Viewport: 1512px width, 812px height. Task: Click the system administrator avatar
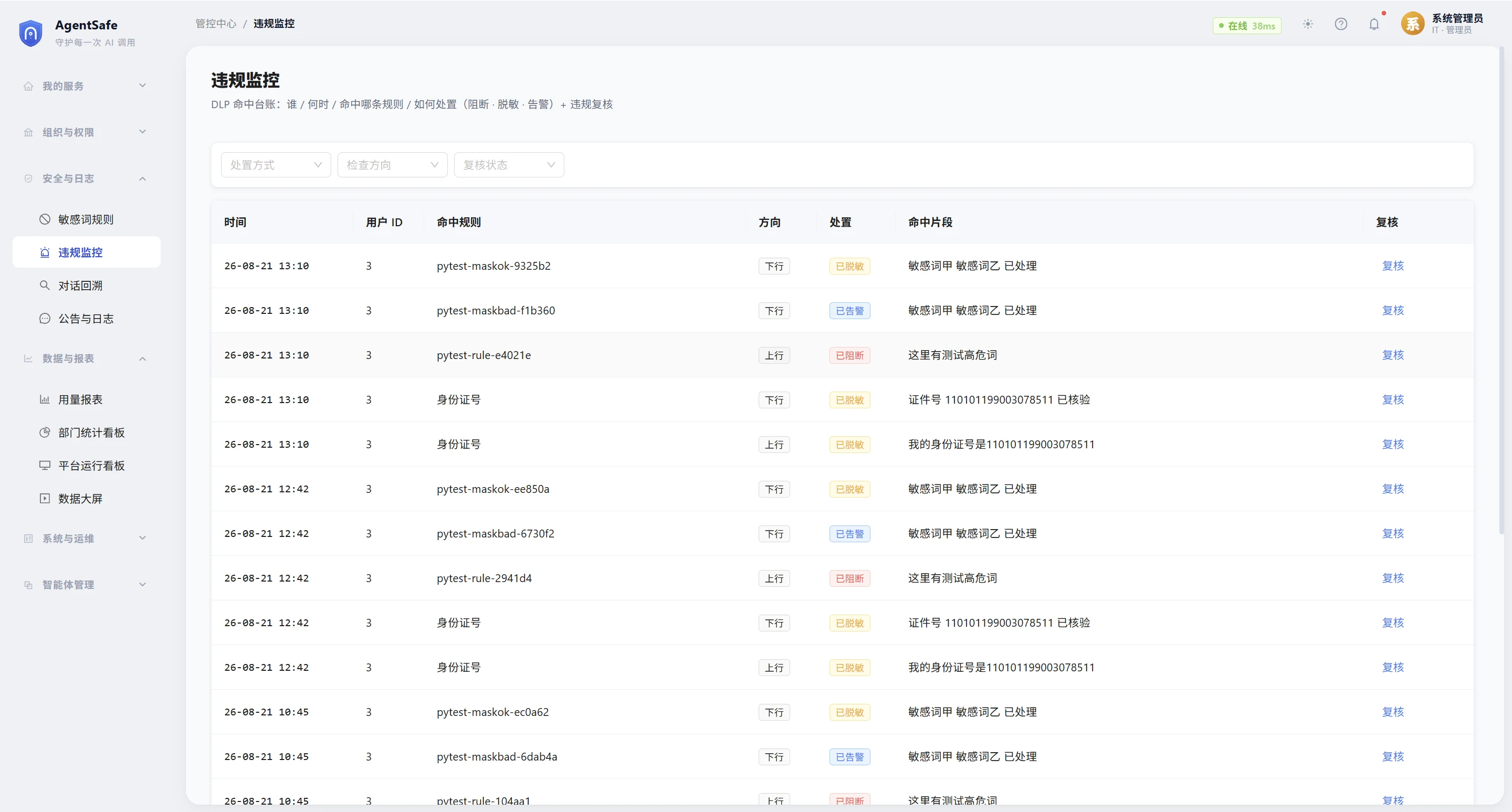click(x=1412, y=24)
